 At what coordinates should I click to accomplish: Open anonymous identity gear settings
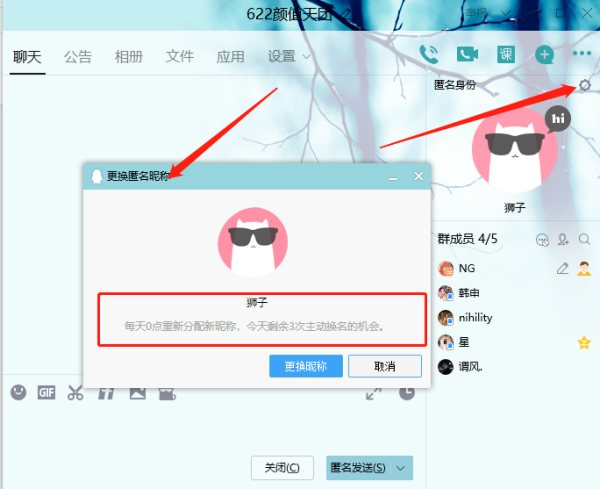click(x=584, y=85)
